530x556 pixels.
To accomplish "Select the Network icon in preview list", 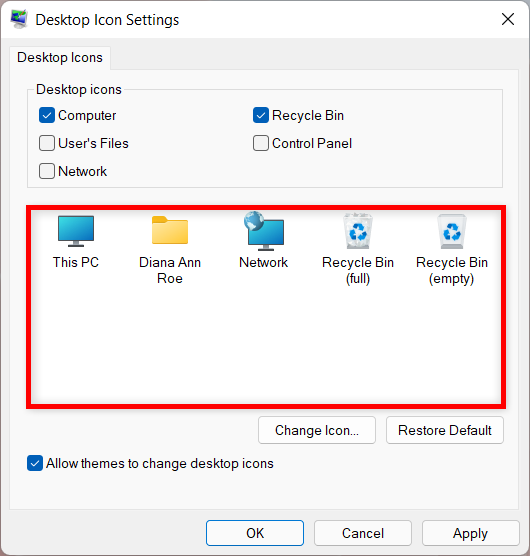I will click(x=264, y=231).
